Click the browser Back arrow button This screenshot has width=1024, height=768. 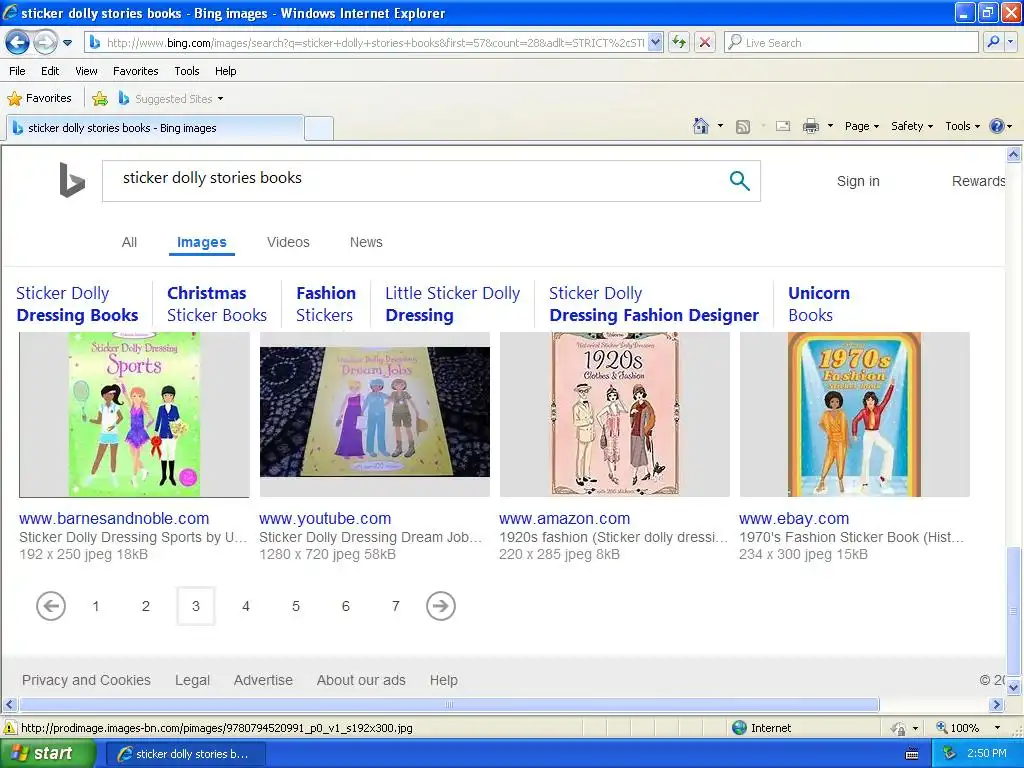18,42
